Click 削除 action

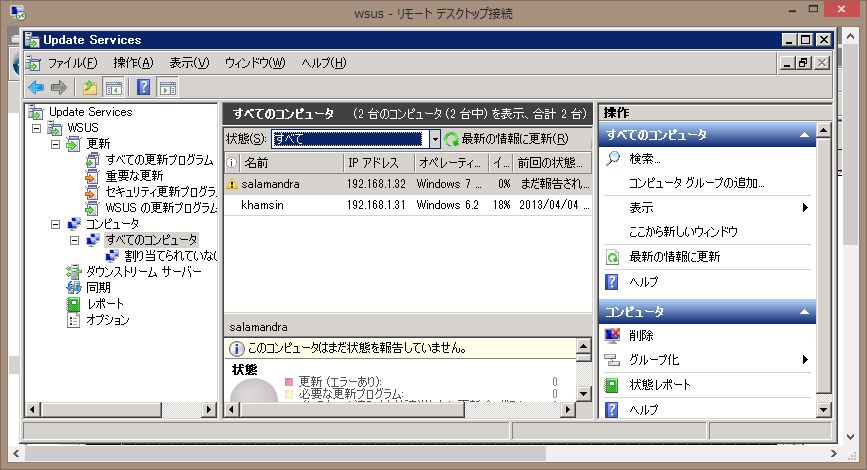tap(641, 336)
